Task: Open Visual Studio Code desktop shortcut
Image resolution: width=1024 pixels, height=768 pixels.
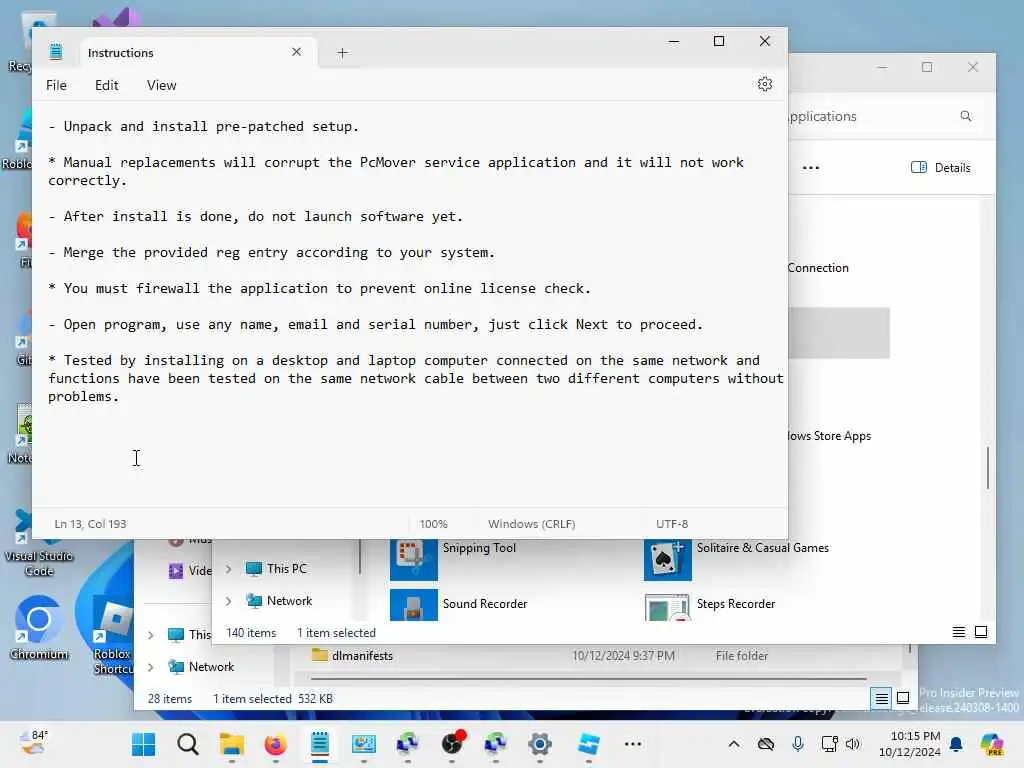Action: pos(39,543)
